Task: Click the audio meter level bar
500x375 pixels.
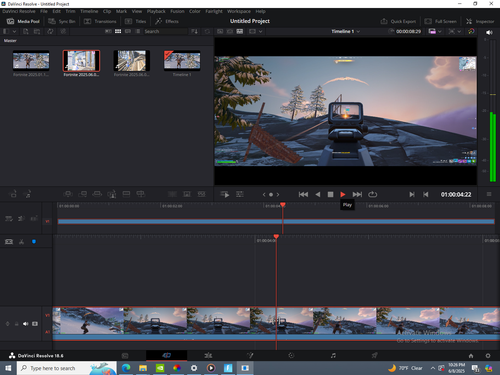Action: pyautogui.click(x=493, y=147)
